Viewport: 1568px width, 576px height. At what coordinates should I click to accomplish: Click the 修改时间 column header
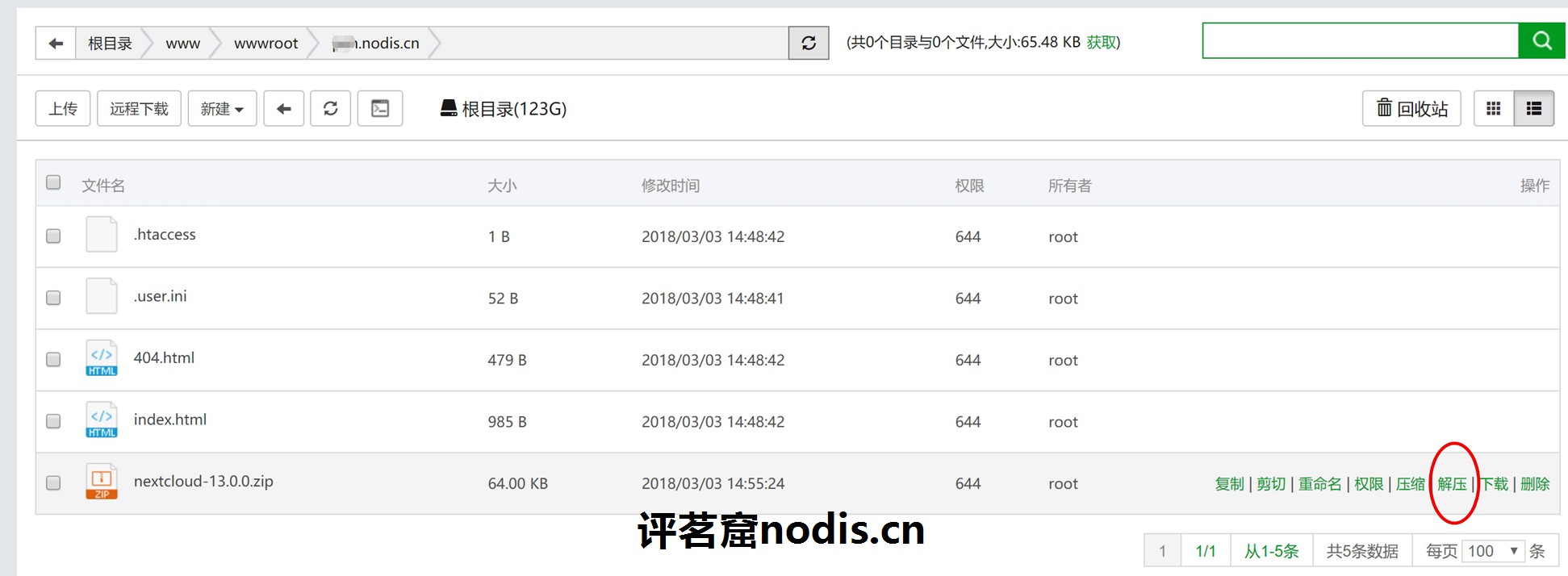pyautogui.click(x=671, y=186)
